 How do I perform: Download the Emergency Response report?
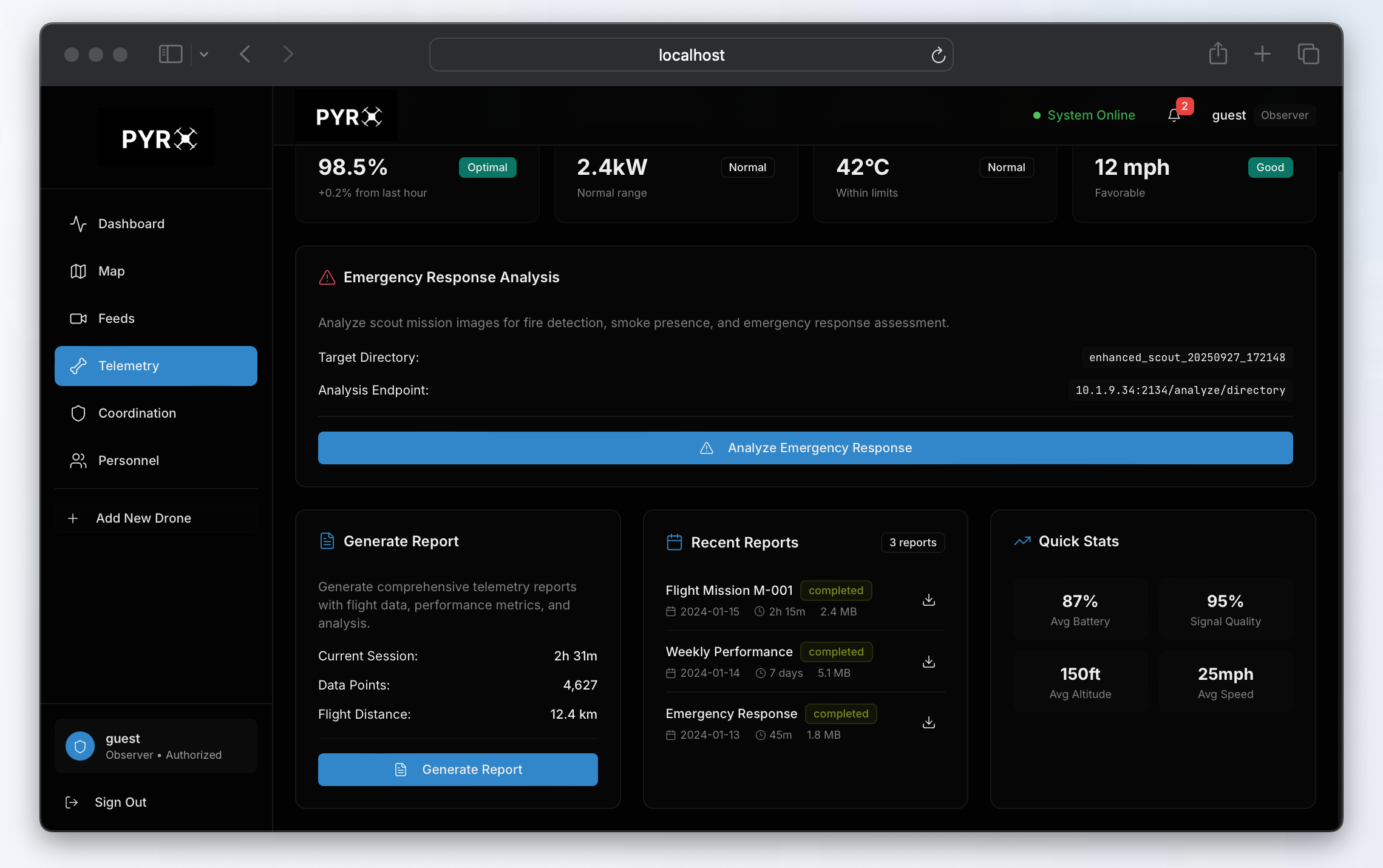tap(928, 722)
